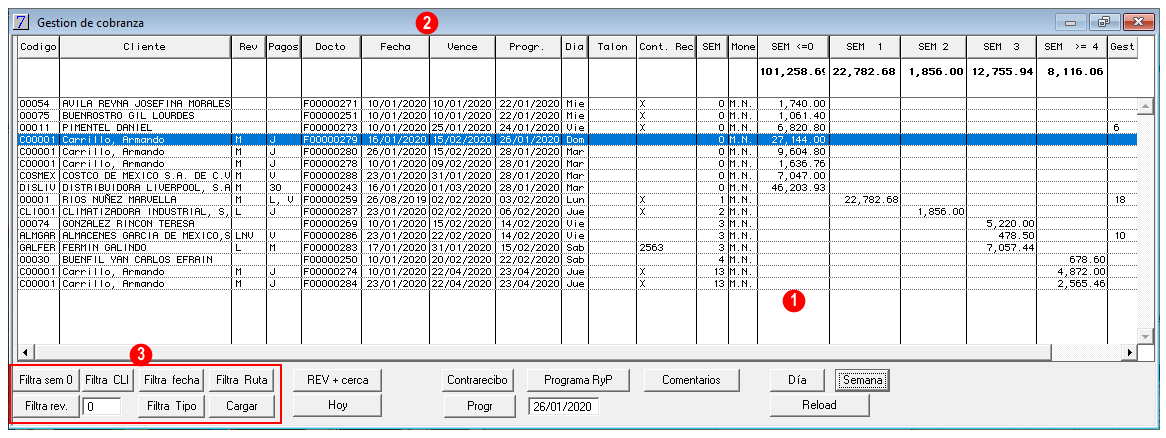
Task: Click the Fecha column header
Action: (396, 47)
